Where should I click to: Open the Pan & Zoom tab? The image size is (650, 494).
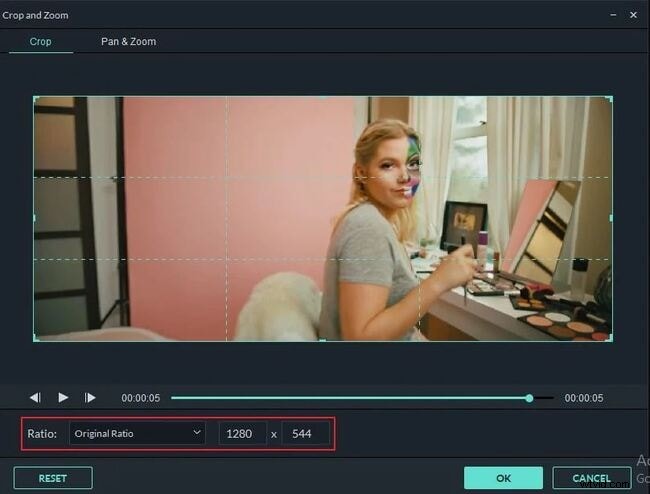[x=129, y=41]
